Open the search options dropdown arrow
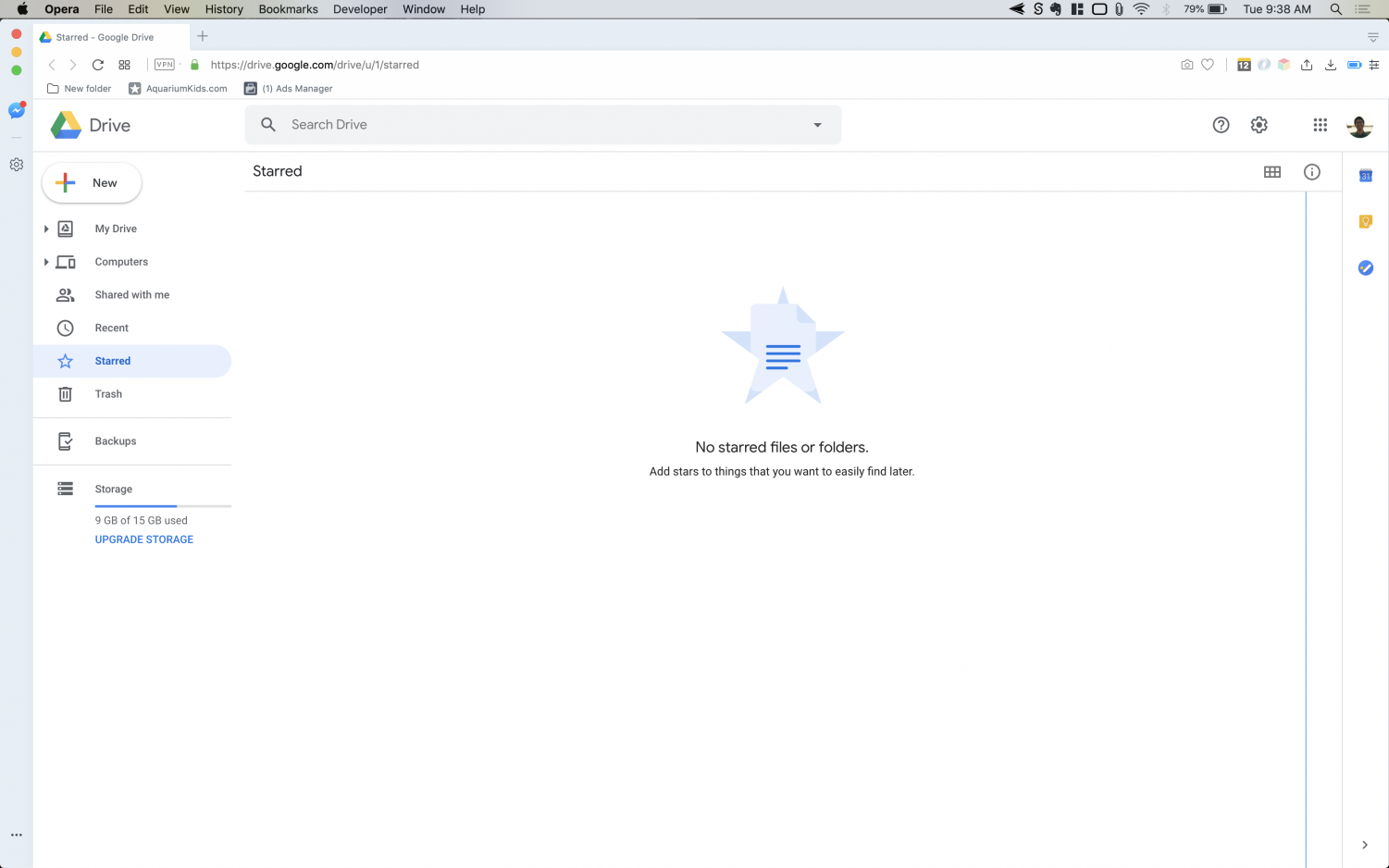The image size is (1389, 868). (817, 125)
